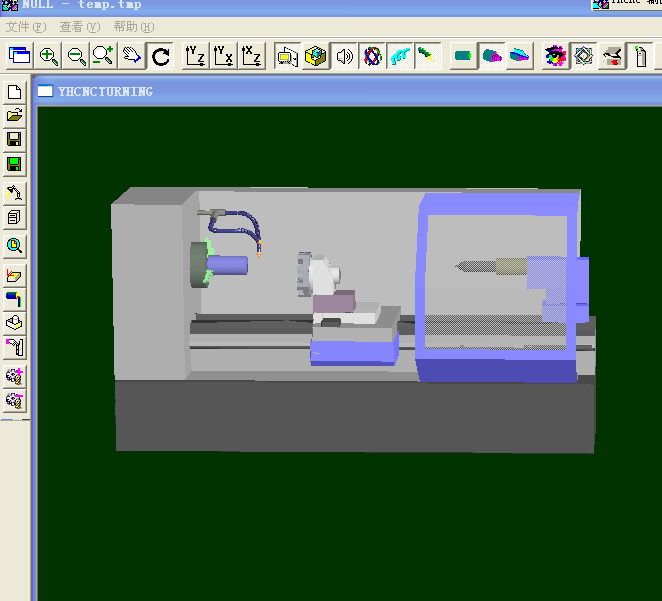This screenshot has height=601, width=662.
Task: Open the 帮助(H) menu
Action: 134,27
